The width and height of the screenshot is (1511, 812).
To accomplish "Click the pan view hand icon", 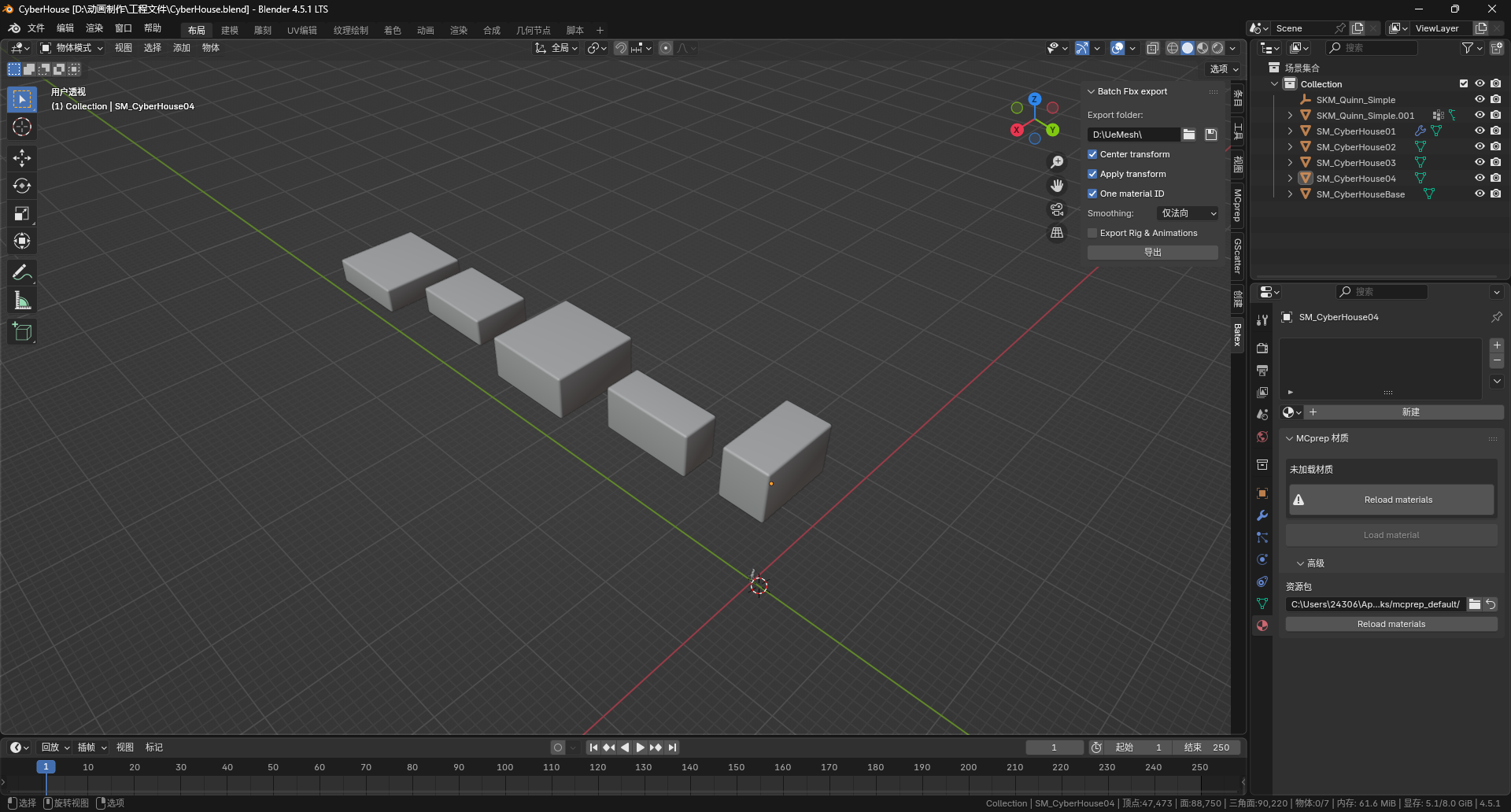I will point(1057,186).
